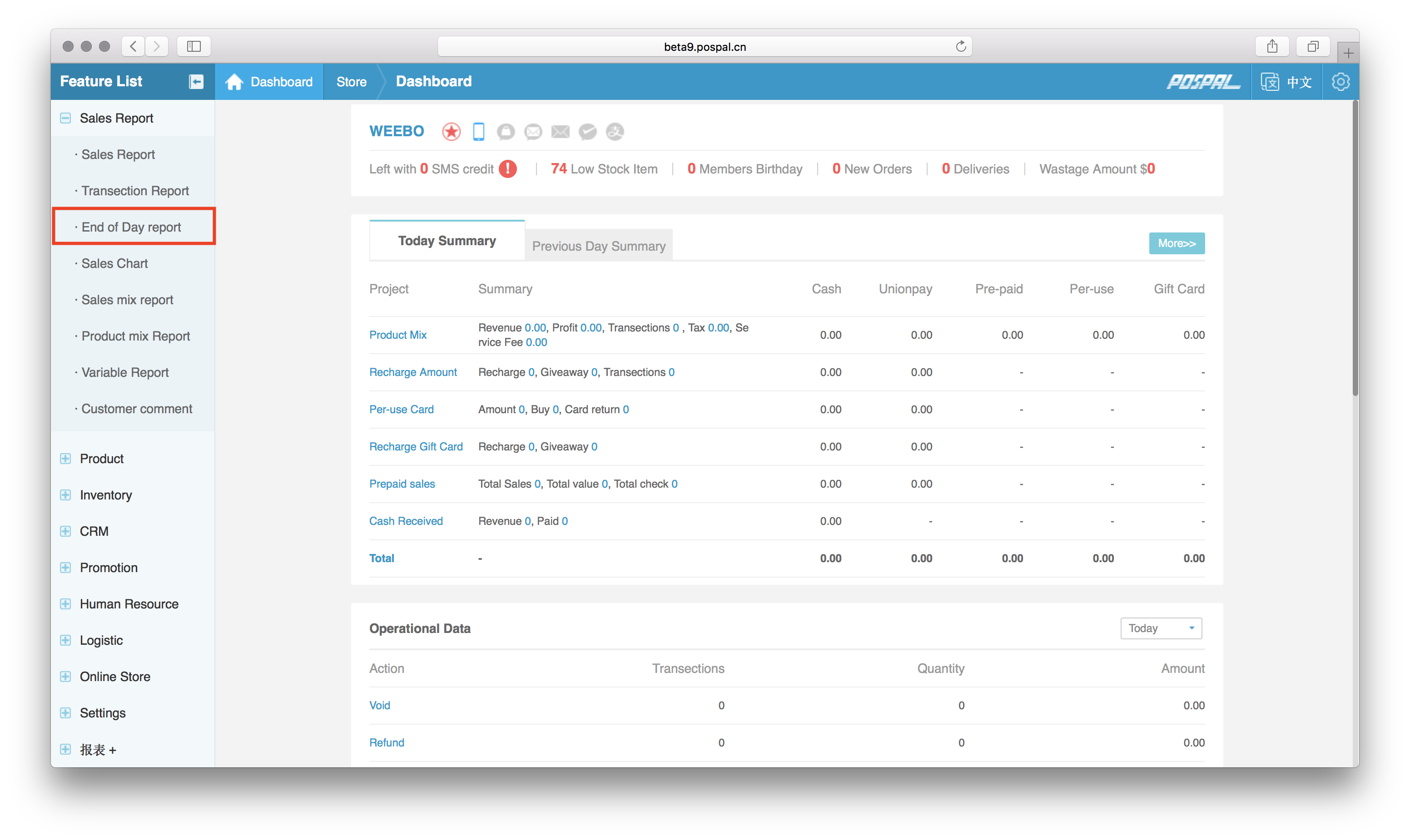Image resolution: width=1410 pixels, height=840 pixels.
Task: Open the Store breadcrumb tab
Action: point(351,82)
